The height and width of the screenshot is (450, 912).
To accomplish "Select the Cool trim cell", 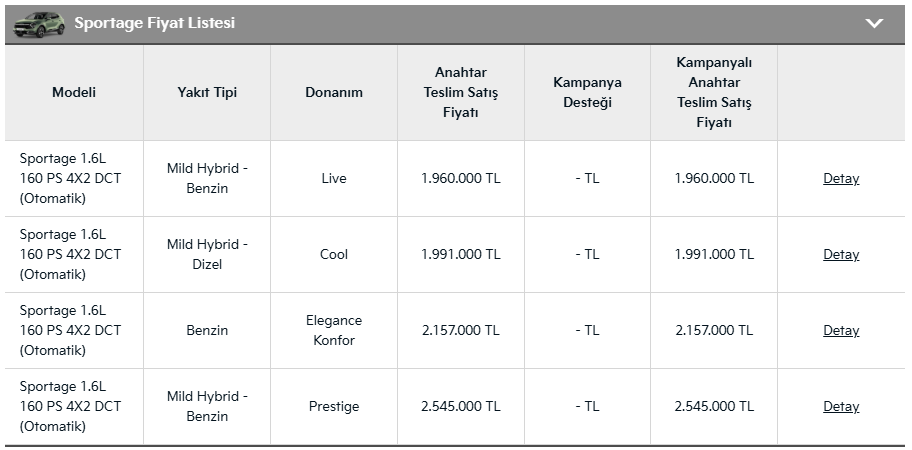I will tap(334, 255).
